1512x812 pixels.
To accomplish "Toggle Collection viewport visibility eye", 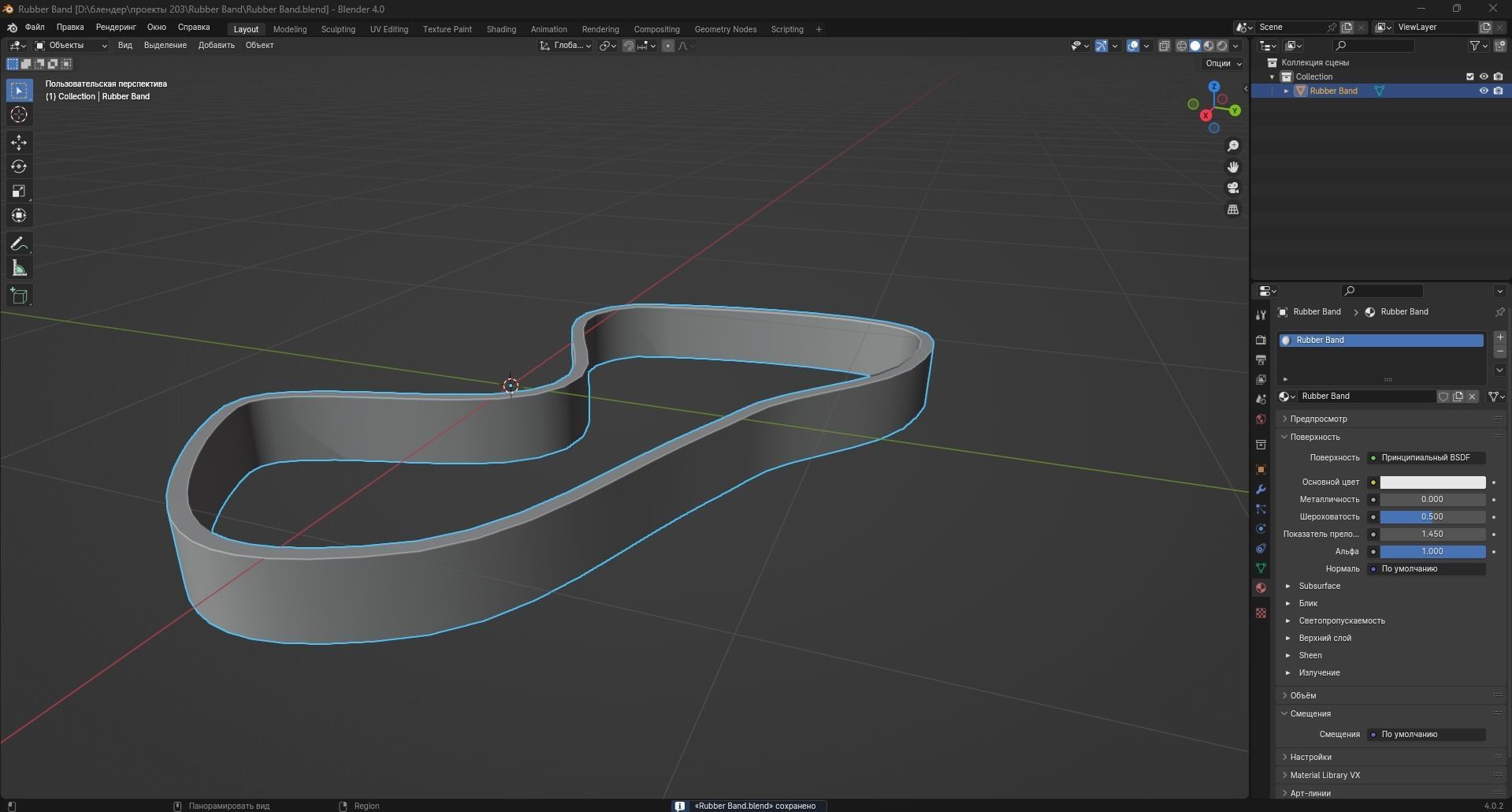I will click(x=1484, y=76).
